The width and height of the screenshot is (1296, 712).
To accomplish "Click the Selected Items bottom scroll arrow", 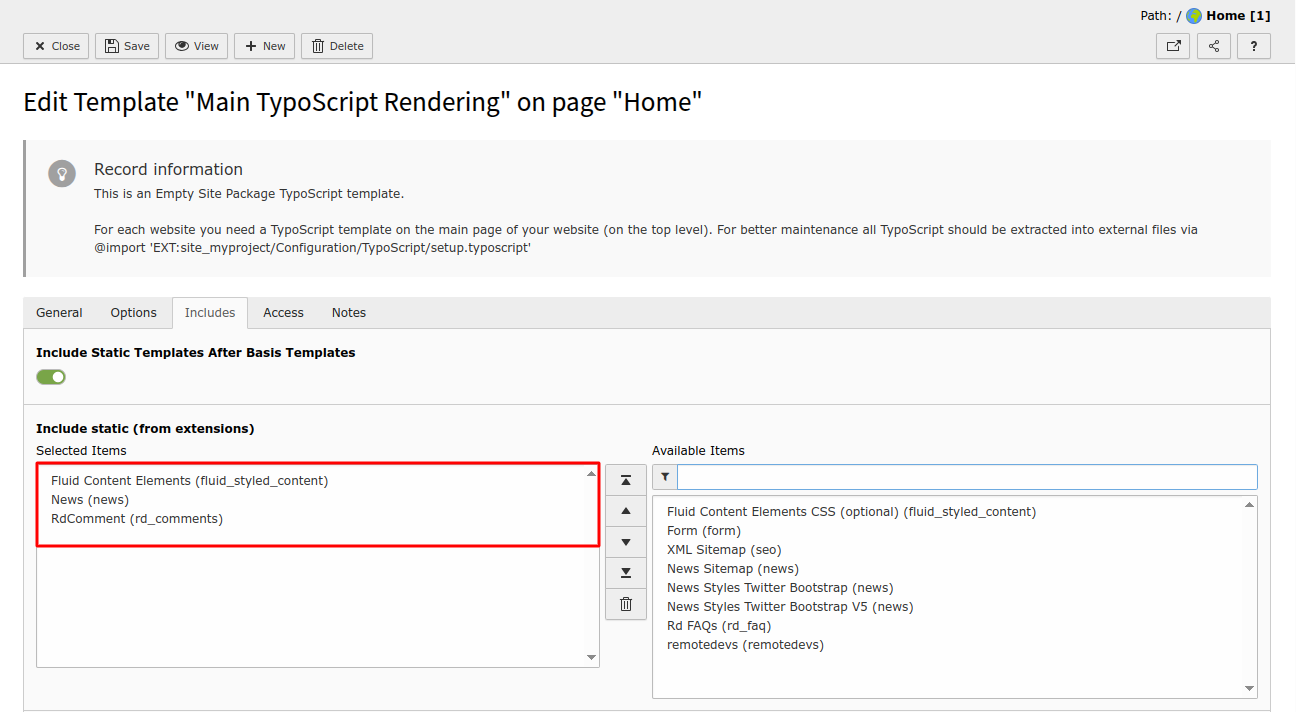I will (590, 657).
